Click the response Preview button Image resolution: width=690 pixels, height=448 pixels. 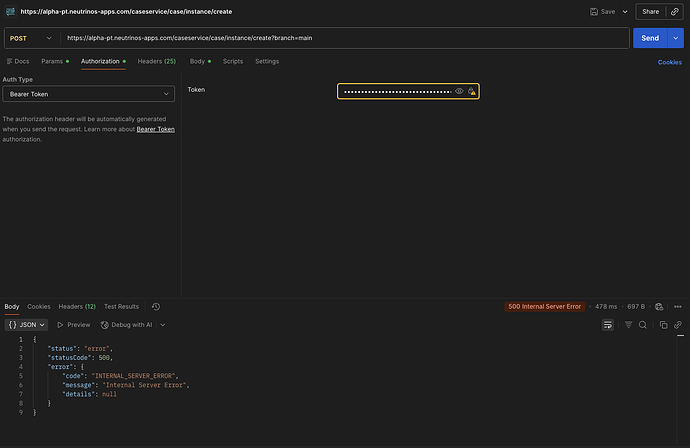tap(73, 325)
